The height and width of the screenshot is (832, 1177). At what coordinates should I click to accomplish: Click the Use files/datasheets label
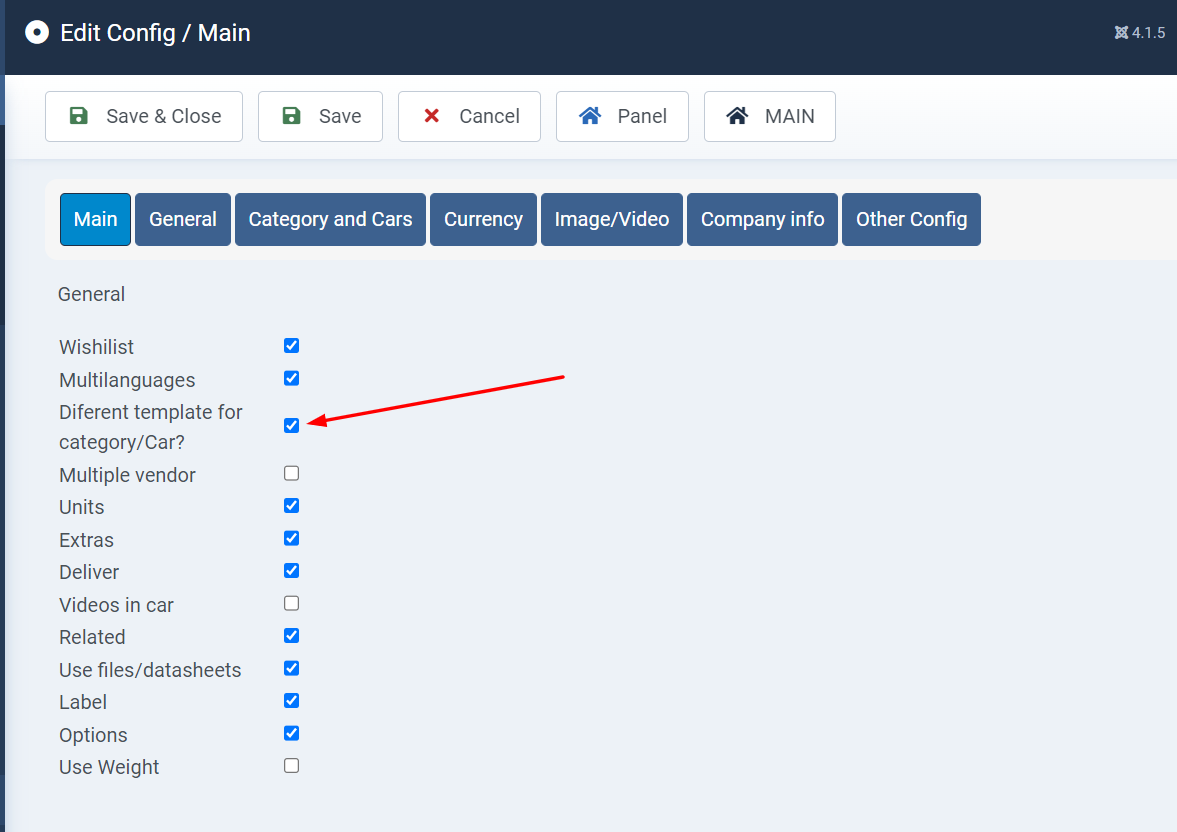150,670
